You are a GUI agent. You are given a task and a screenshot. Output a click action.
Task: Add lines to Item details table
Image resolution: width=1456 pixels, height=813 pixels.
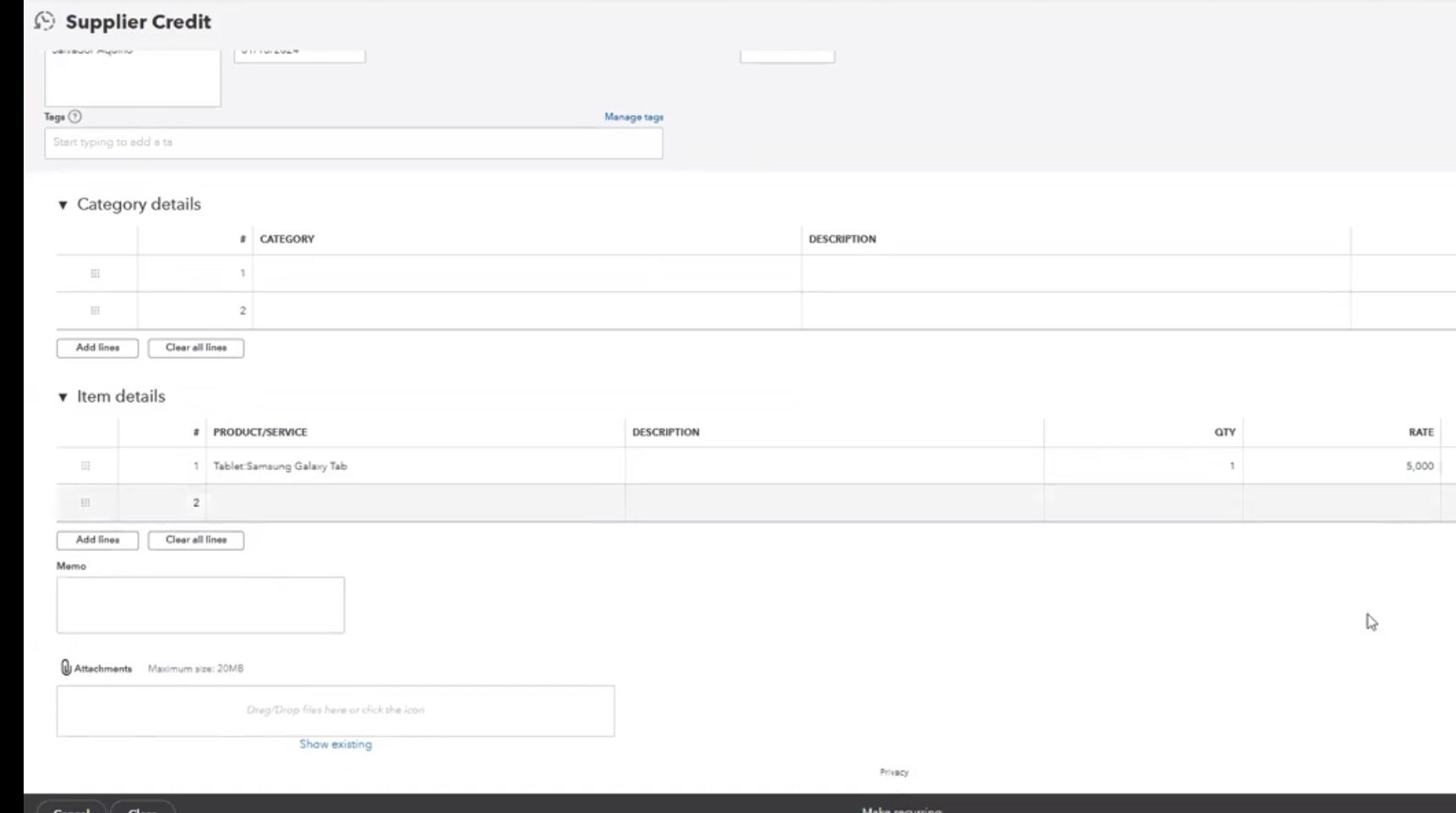pos(97,539)
